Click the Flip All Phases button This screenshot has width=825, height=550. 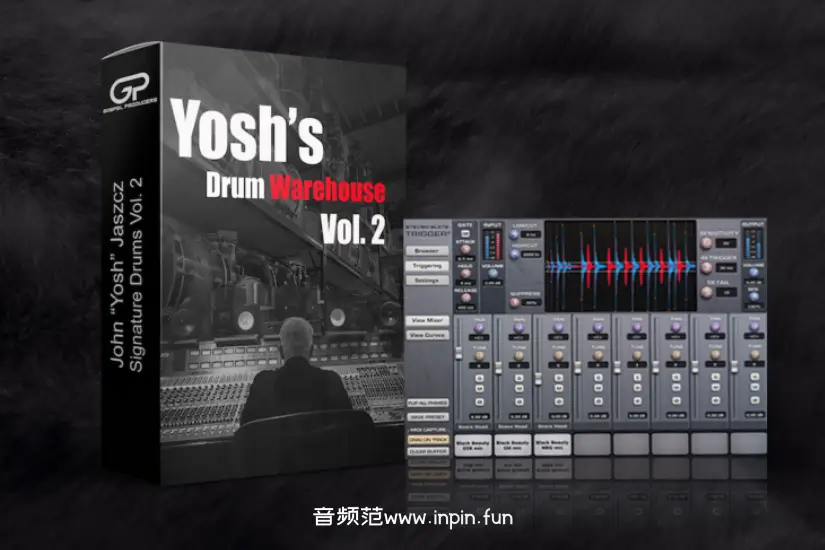(x=428, y=403)
